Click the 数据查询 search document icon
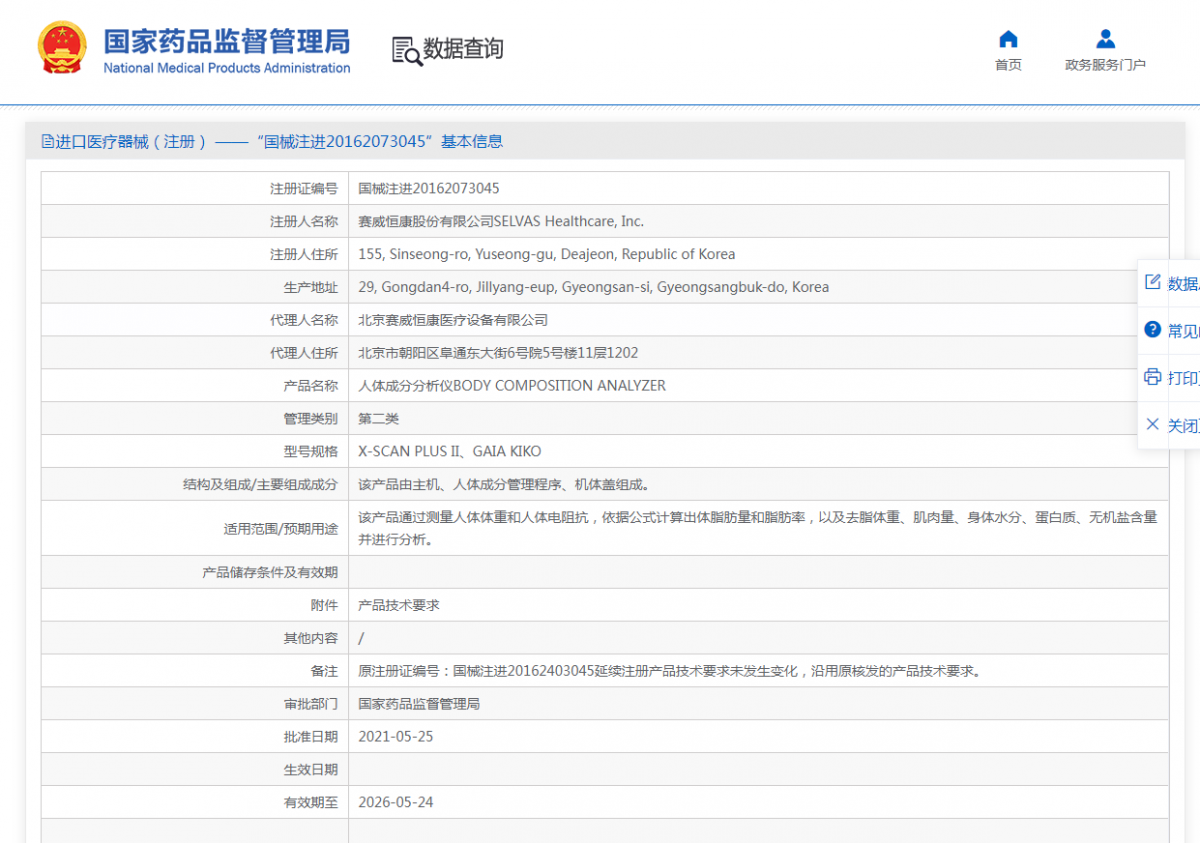The height and width of the screenshot is (843, 1200). pyautogui.click(x=406, y=51)
